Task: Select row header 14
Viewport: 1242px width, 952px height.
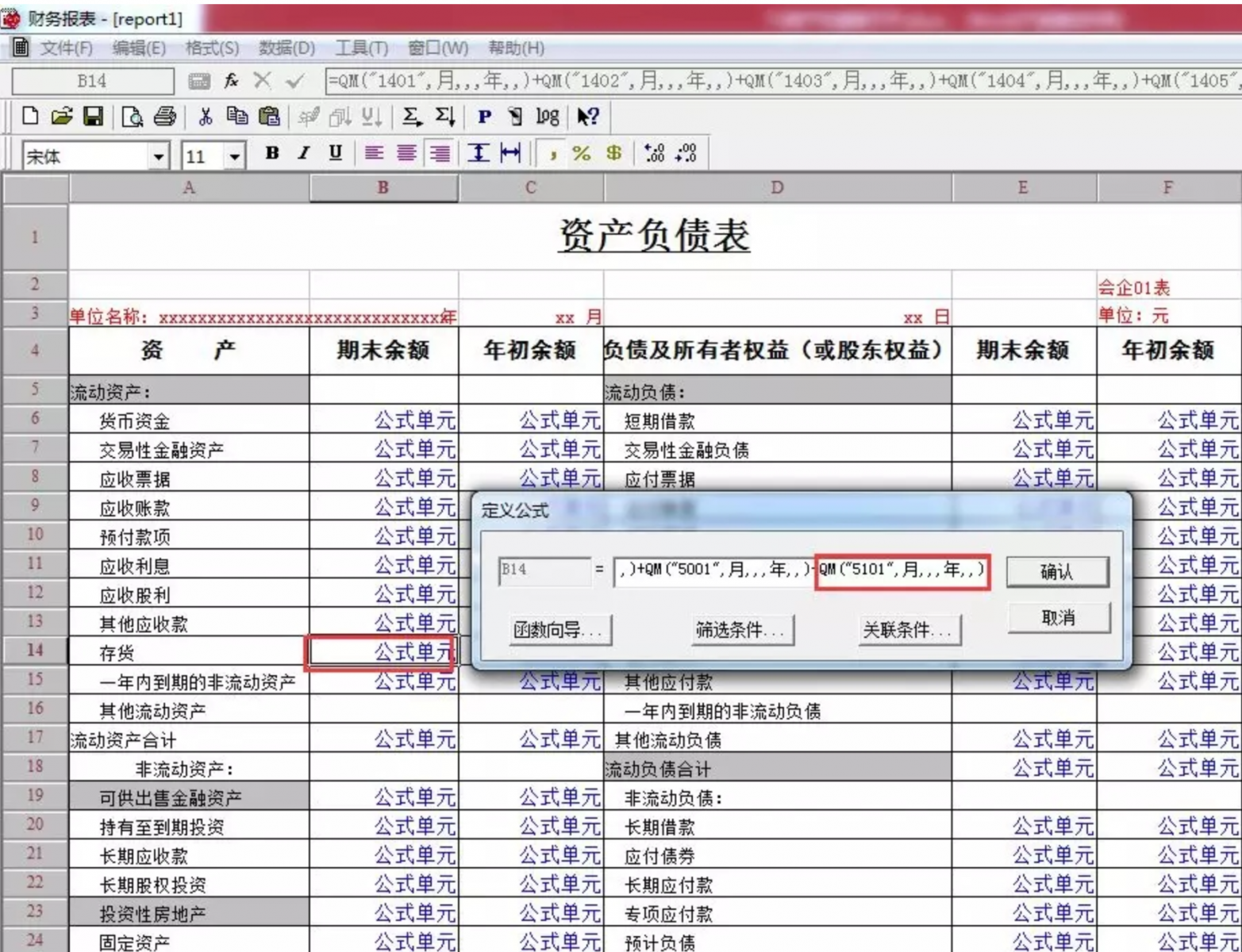Action: (35, 651)
